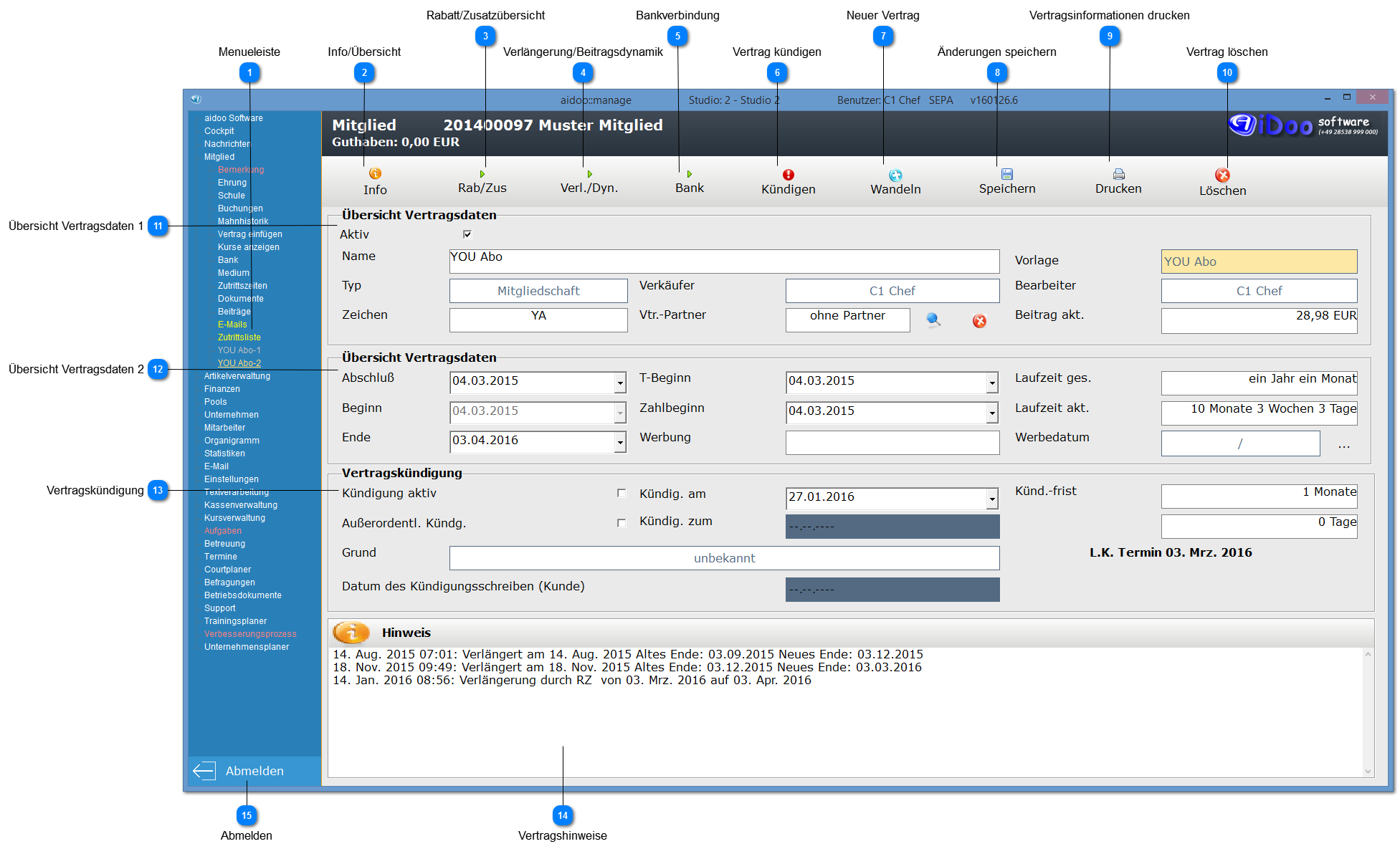The height and width of the screenshot is (854, 1400).
Task: Toggle the Aktiv checkbox
Action: (467, 234)
